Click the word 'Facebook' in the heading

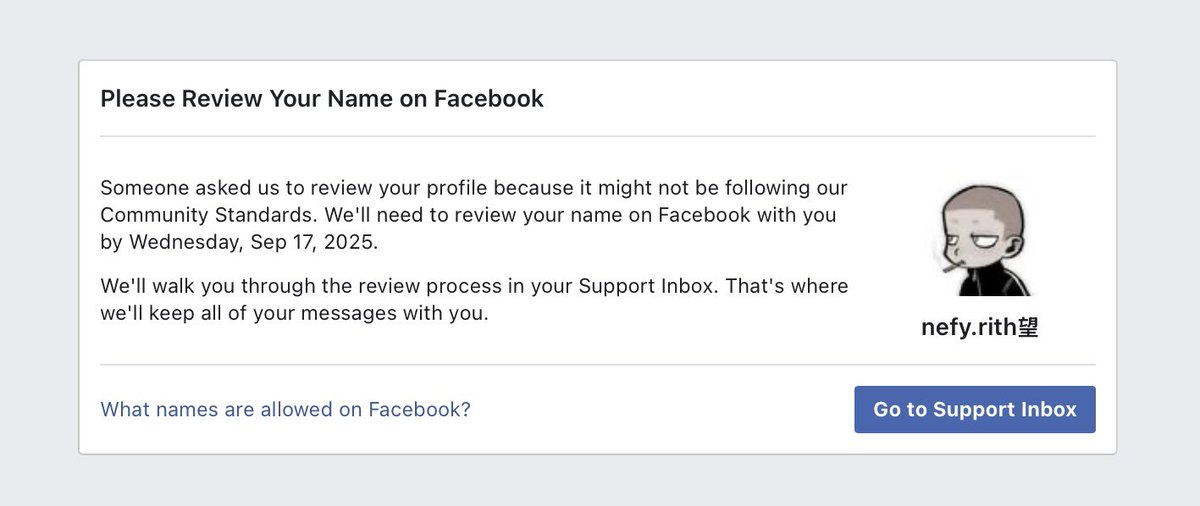point(489,98)
